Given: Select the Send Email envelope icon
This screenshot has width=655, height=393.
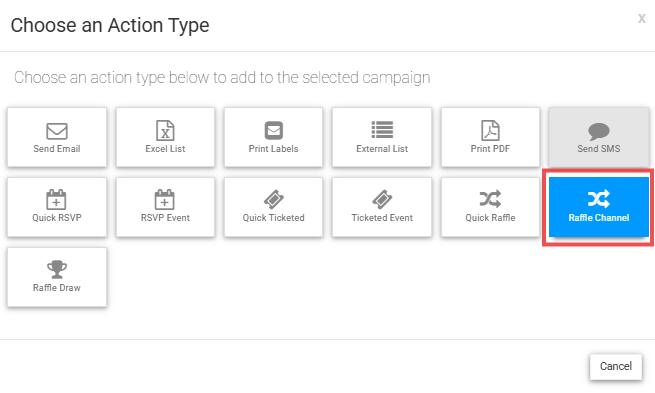Looking at the screenshot, I should 57,131.
